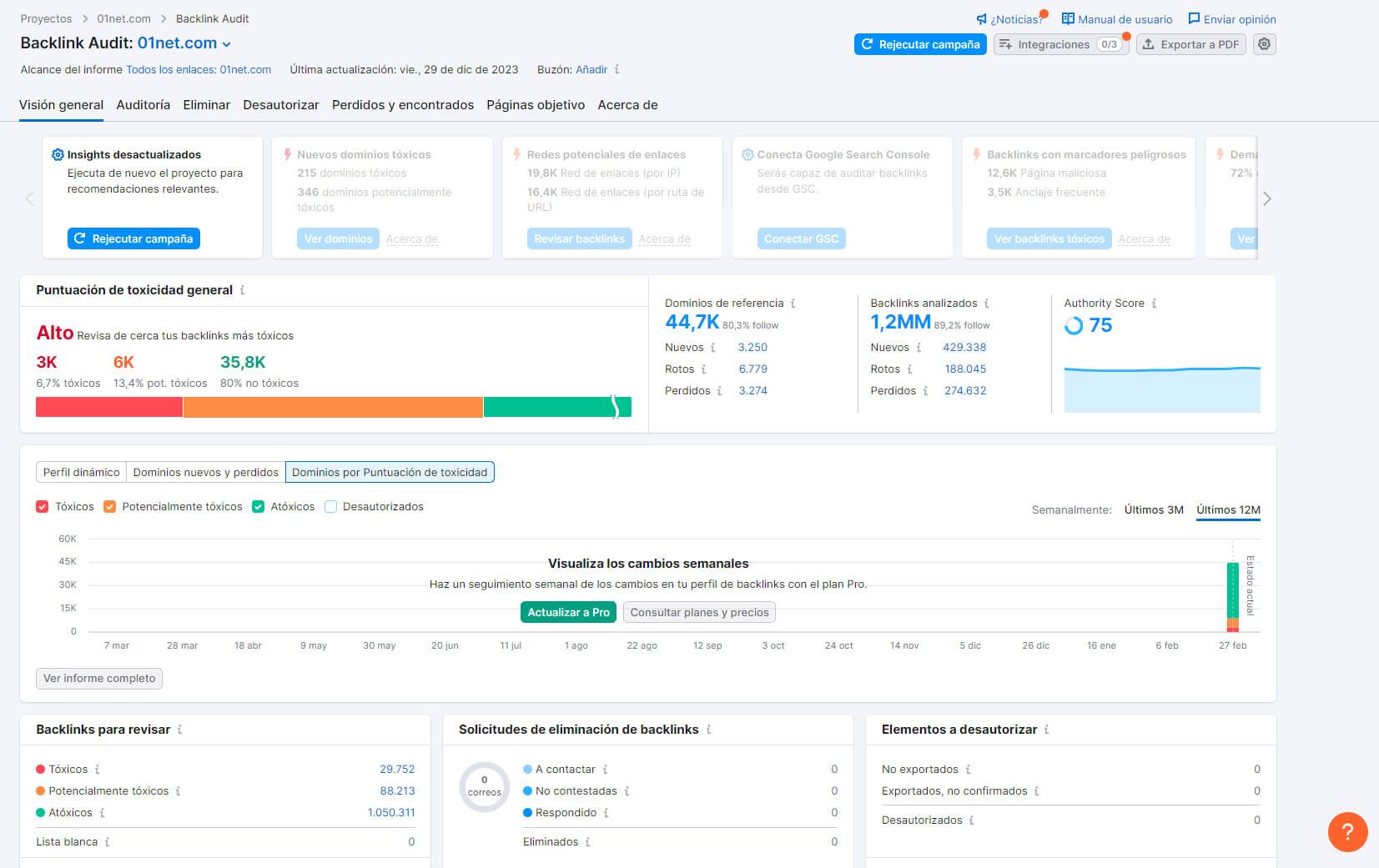Uncheck the Atóxicos checkbox
This screenshot has width=1379, height=868.
tap(259, 507)
